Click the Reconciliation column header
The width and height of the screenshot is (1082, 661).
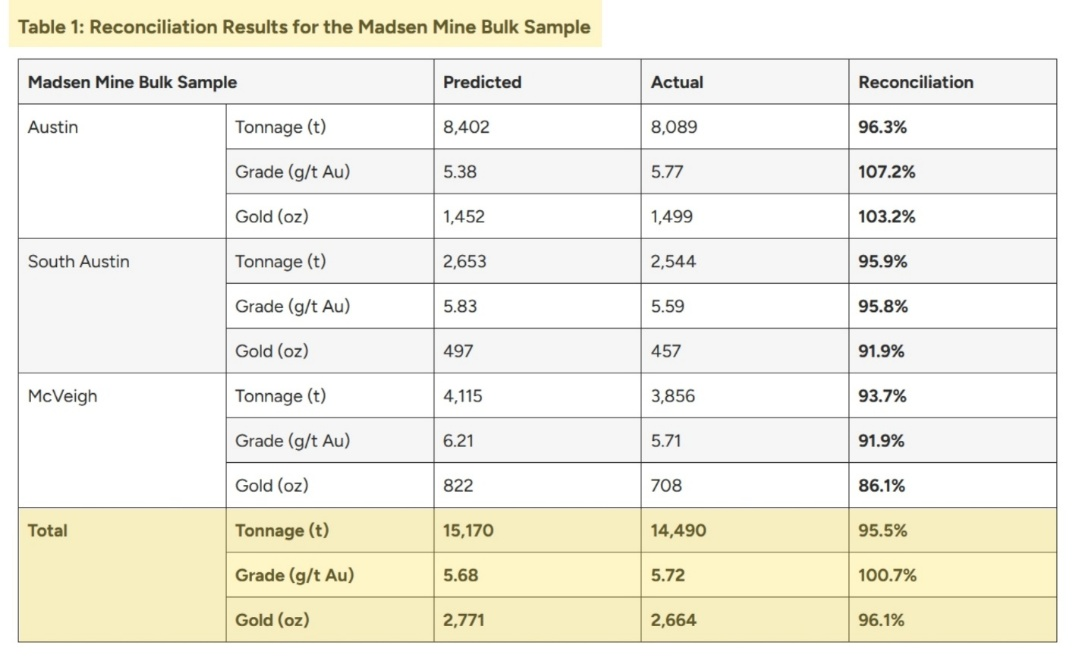(x=915, y=82)
